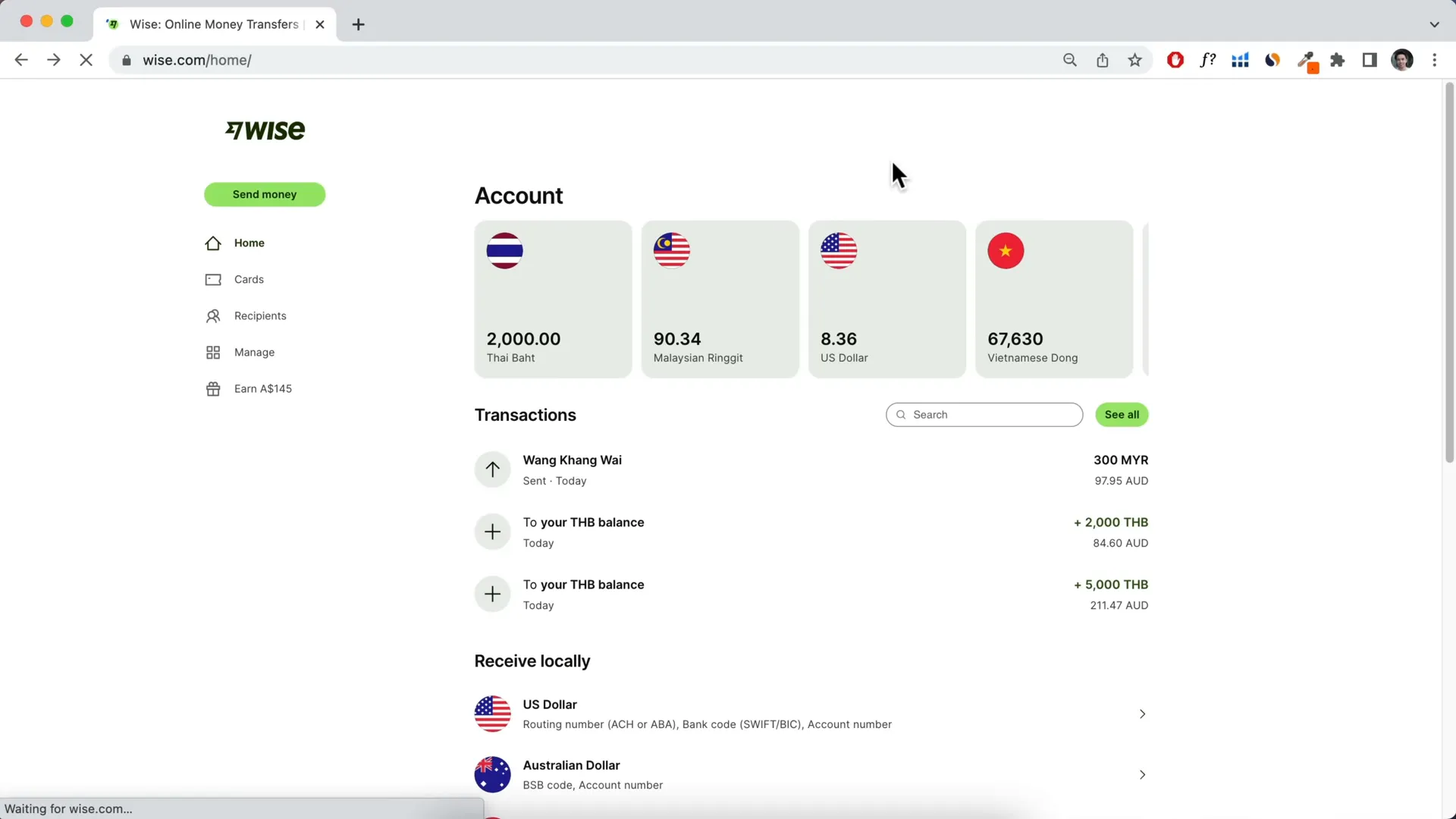Open the Recipients sidebar icon
1456x819 pixels.
(213, 315)
